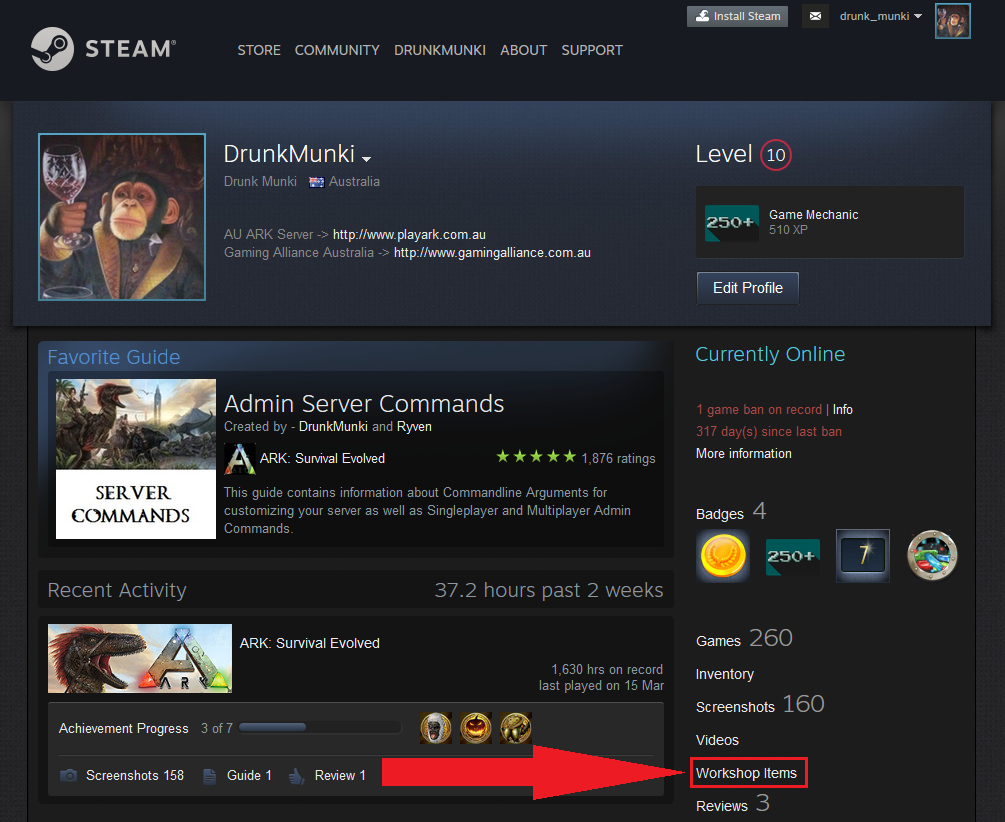
Task: Click the Guide document icon
Action: (210, 776)
